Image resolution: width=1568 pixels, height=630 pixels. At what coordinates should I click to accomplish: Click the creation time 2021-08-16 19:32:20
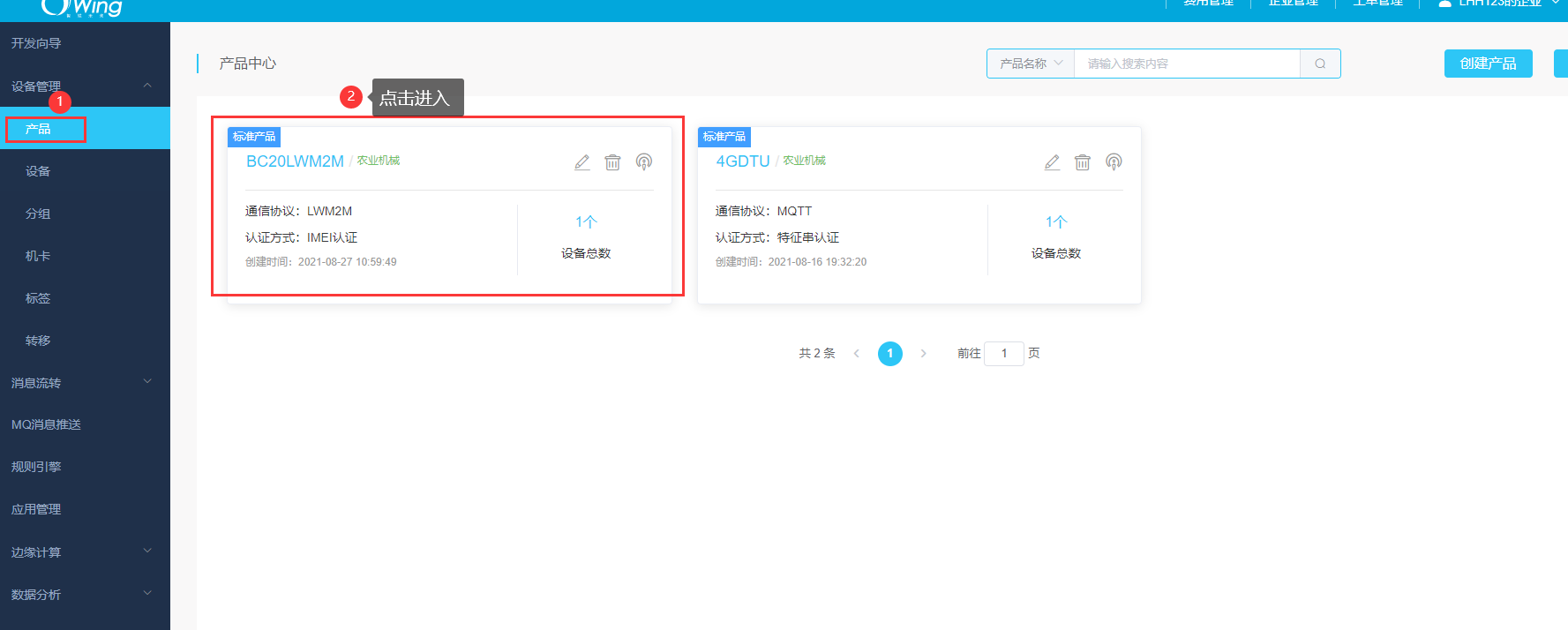[x=817, y=262]
